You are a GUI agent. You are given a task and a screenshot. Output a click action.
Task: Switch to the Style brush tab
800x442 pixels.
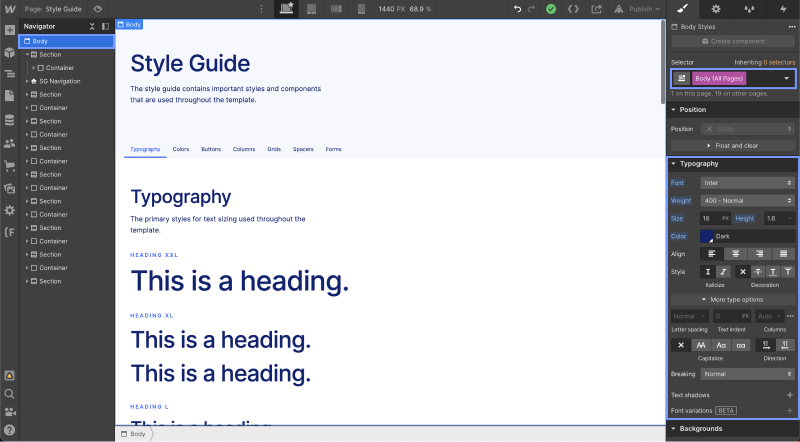[x=683, y=9]
